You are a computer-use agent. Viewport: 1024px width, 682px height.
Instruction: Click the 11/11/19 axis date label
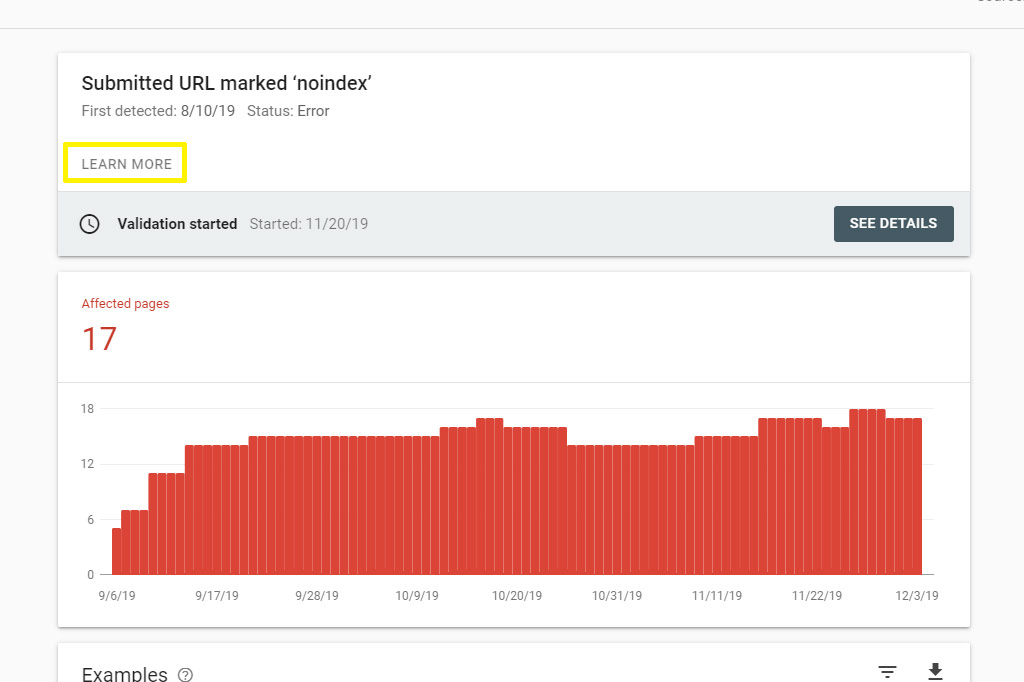[717, 596]
